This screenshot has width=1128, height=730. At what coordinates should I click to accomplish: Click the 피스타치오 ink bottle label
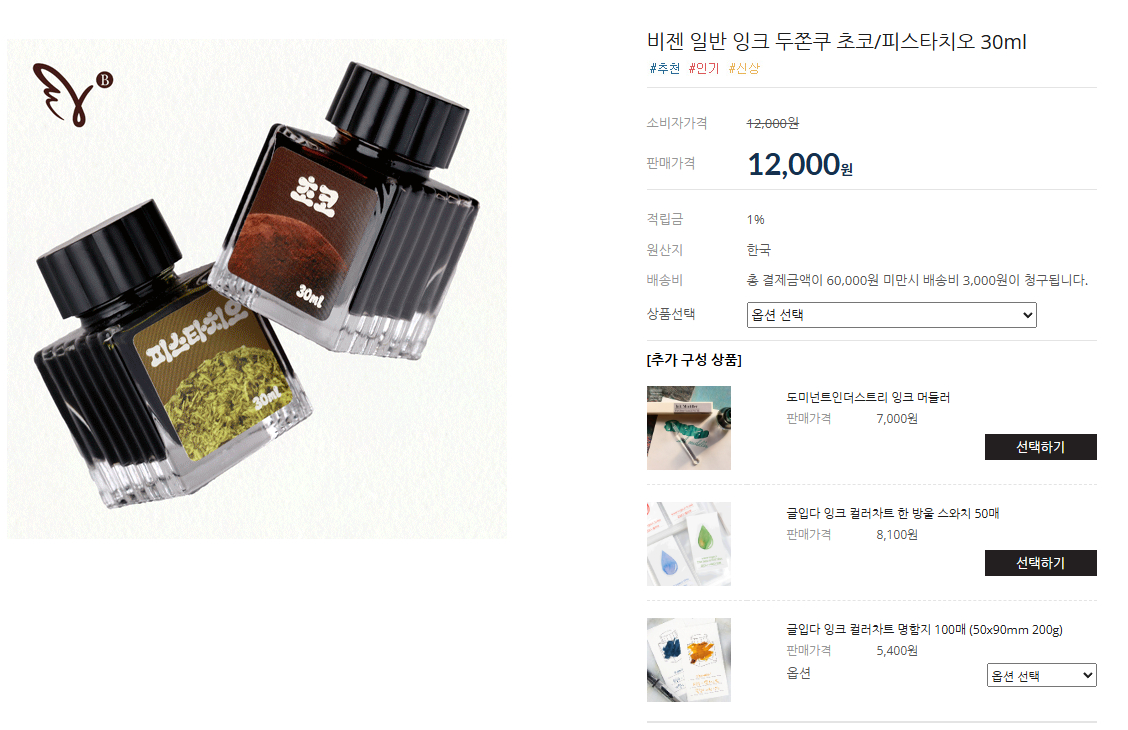[216, 374]
